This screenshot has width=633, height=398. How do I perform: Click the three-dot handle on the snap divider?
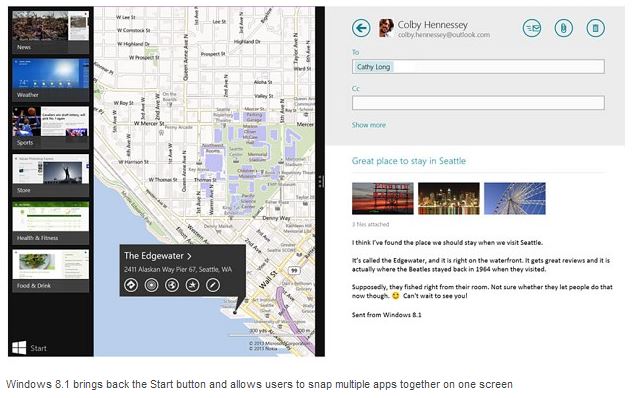tap(320, 181)
